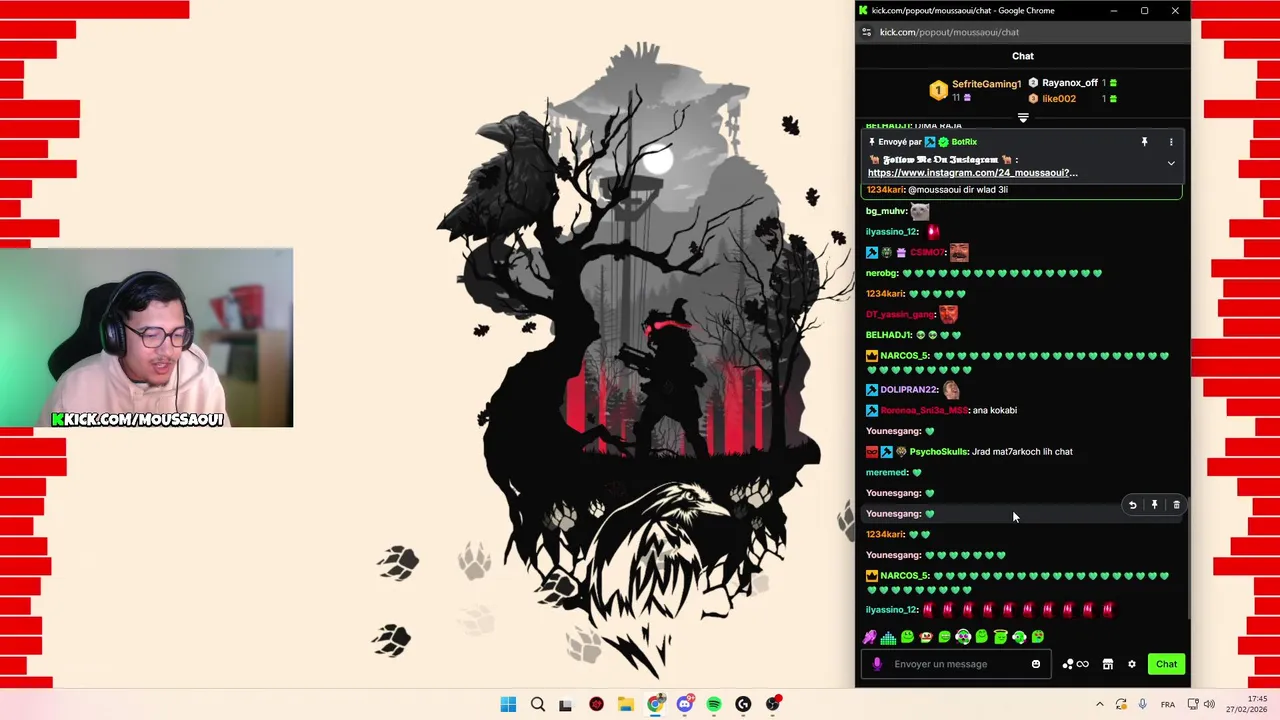Click Rorenoa_Sni3a_MSS username in chat
Screen dimensions: 1280x720
(x=924, y=411)
